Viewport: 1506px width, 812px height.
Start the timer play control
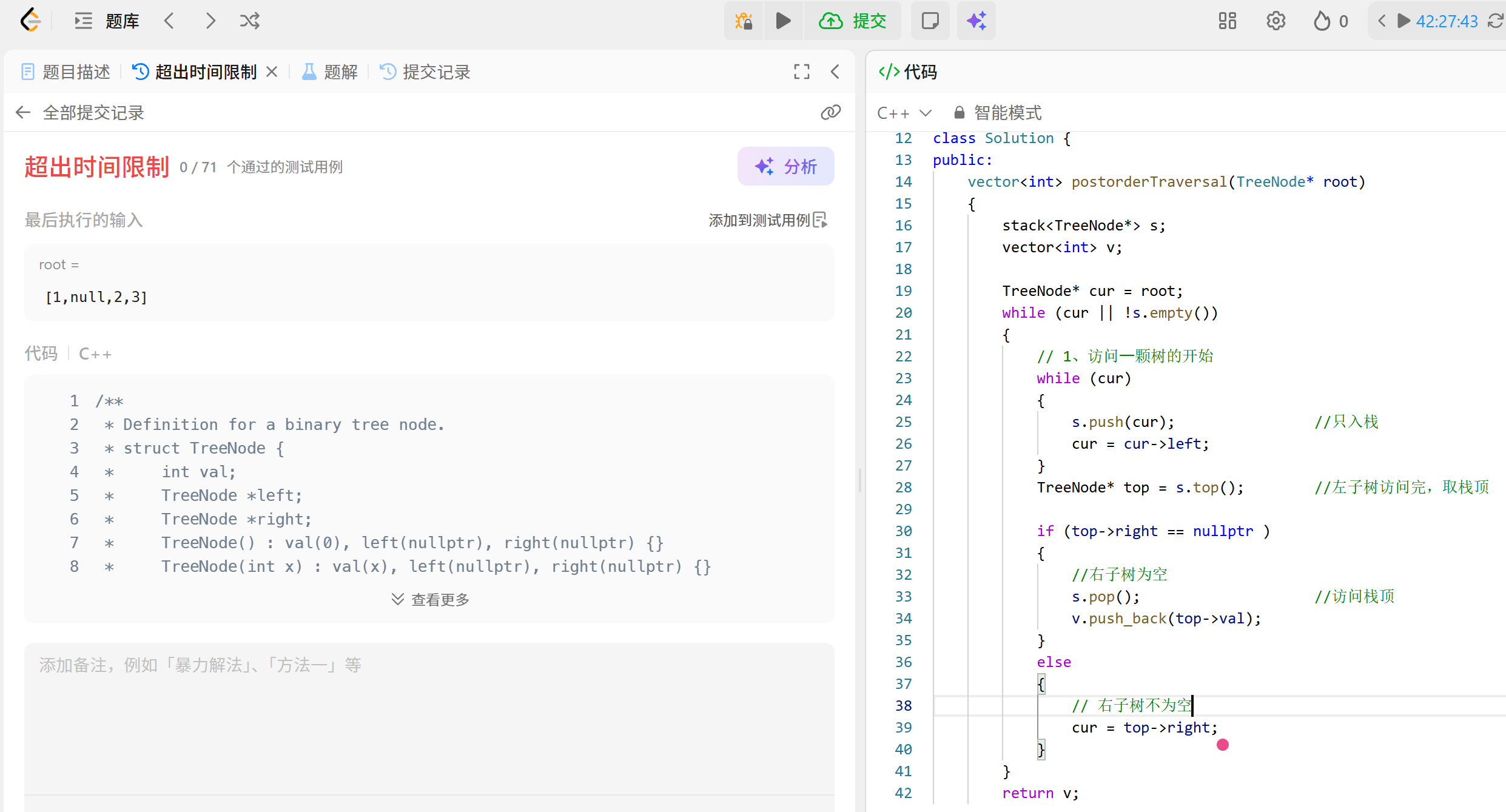[x=1403, y=21]
